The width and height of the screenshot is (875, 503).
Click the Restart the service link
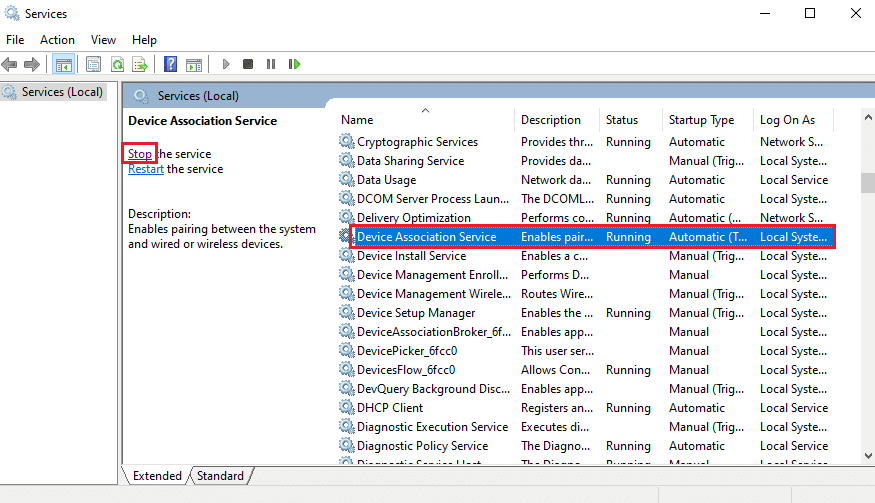(146, 169)
